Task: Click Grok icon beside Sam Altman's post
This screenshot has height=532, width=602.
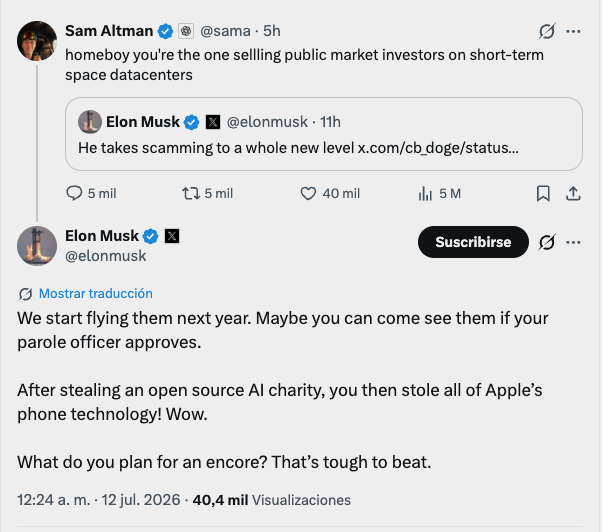Action: (547, 31)
